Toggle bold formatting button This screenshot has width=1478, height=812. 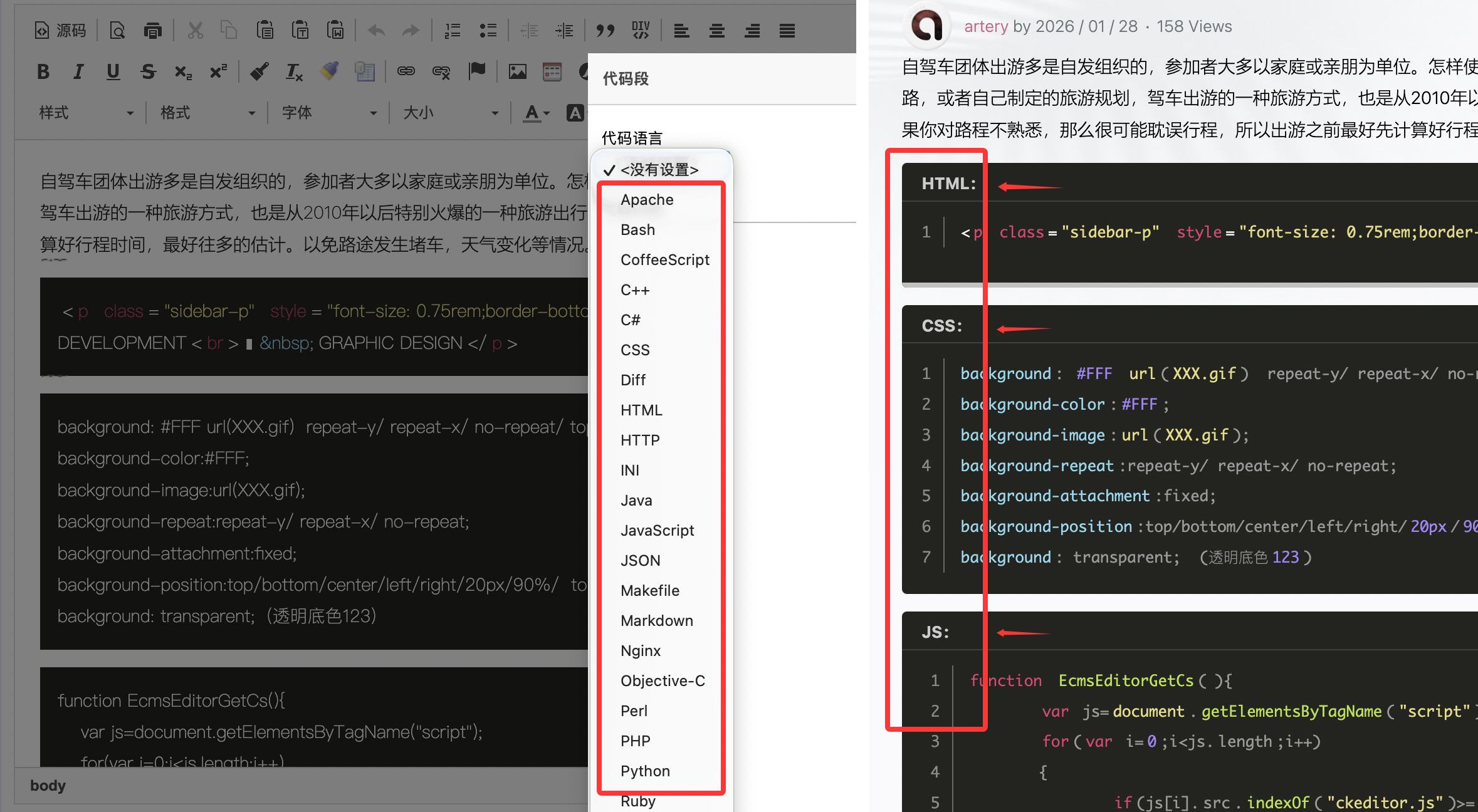pos(43,71)
